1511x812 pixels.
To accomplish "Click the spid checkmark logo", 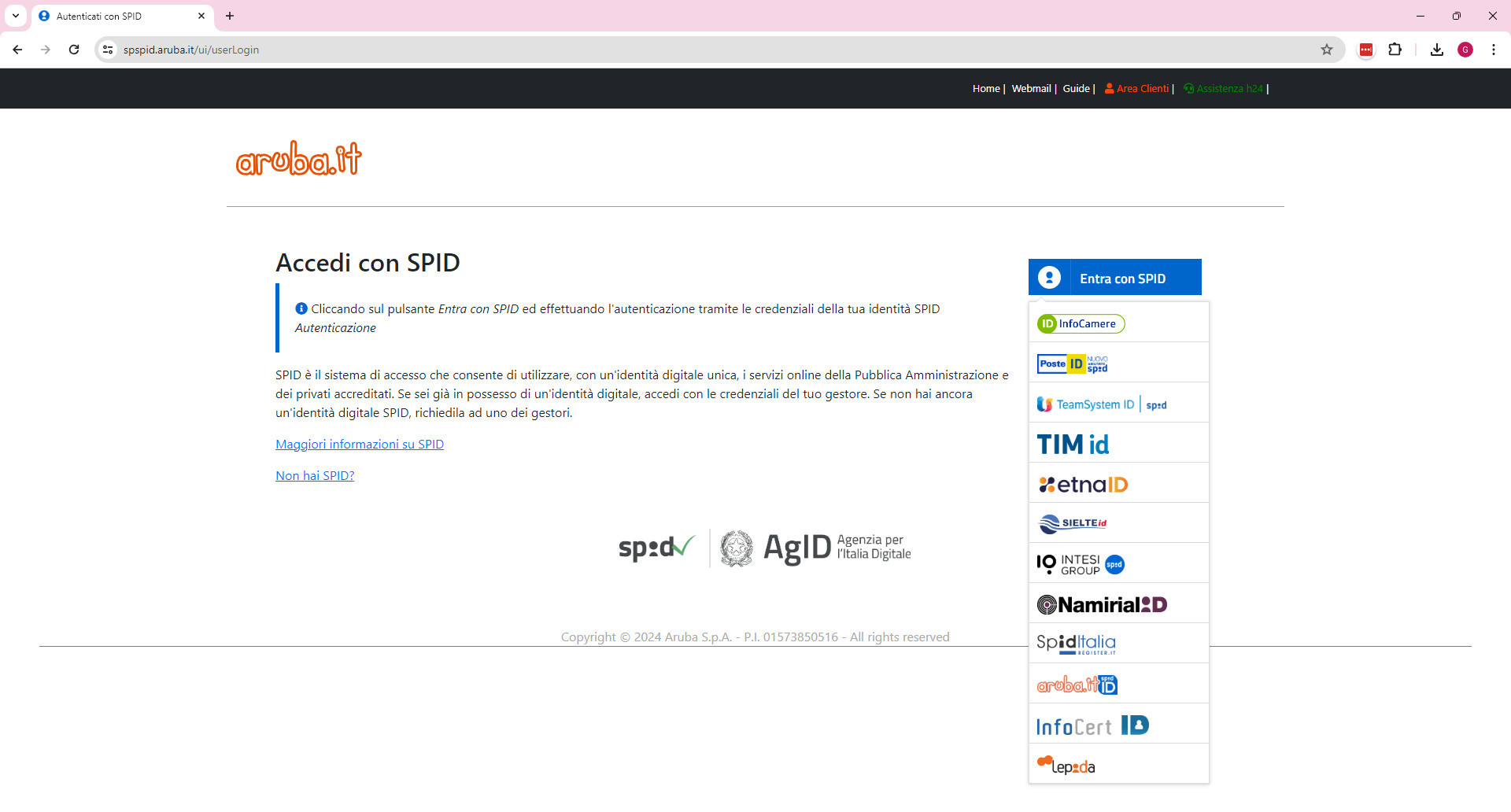I will [656, 548].
